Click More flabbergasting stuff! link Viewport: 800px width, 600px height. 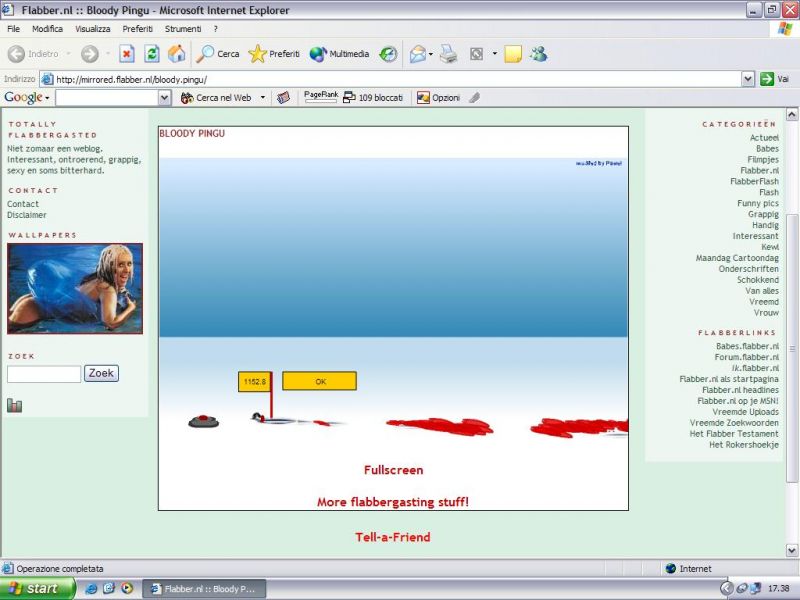point(393,502)
